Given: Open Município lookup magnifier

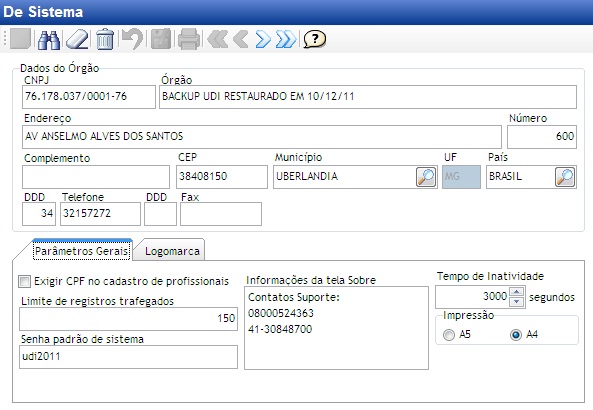Looking at the screenshot, I should 426,177.
